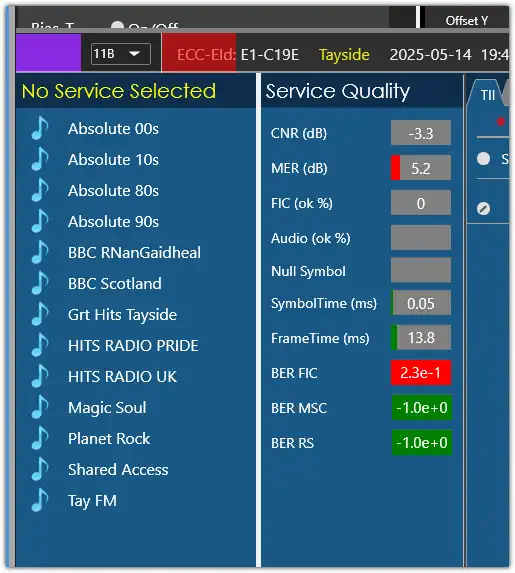Select the Magic Soul service
Screen dimensions: 515x573
click(107, 408)
